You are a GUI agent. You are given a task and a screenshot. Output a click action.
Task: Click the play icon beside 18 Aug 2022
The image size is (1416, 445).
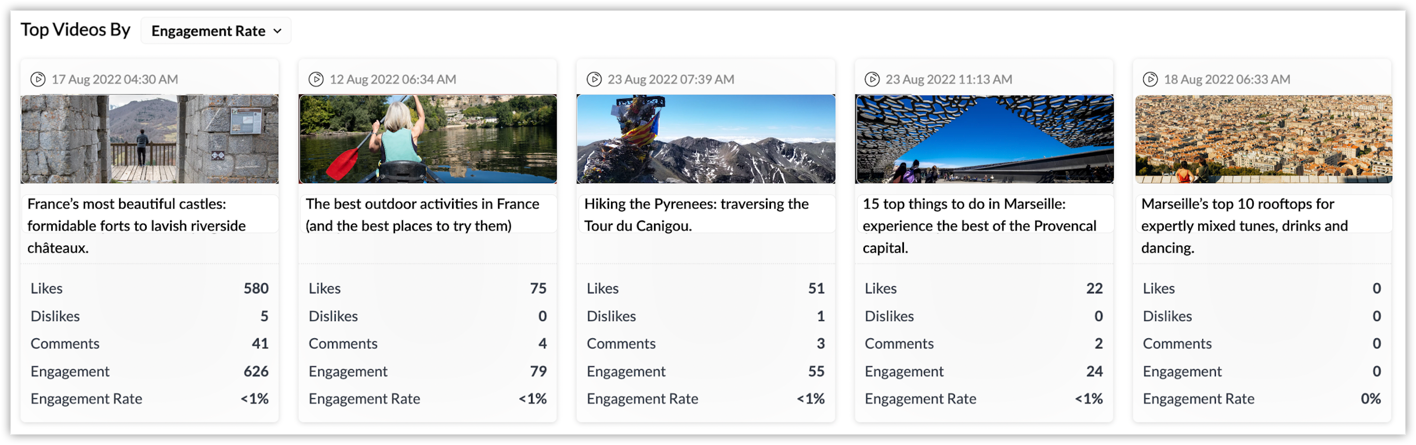pyautogui.click(x=1150, y=79)
